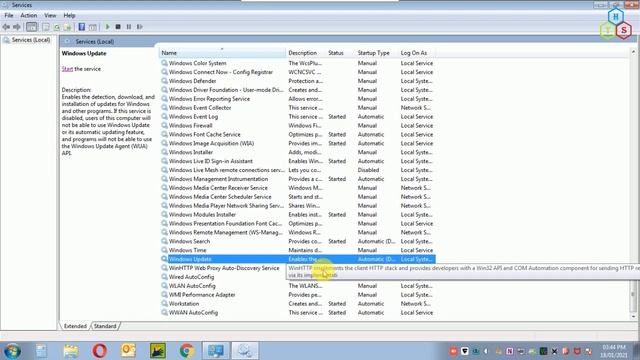Click the Services gear taskbar button
This screenshot has height=360, width=640.
tap(245, 351)
